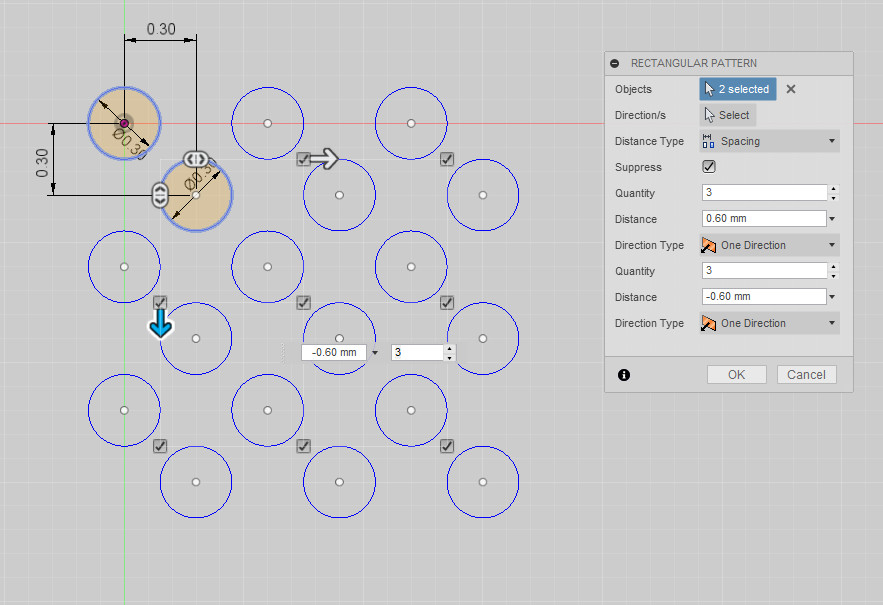This screenshot has width=883, height=605.
Task: Increase the second Quantity value
Action: pyautogui.click(x=833, y=266)
